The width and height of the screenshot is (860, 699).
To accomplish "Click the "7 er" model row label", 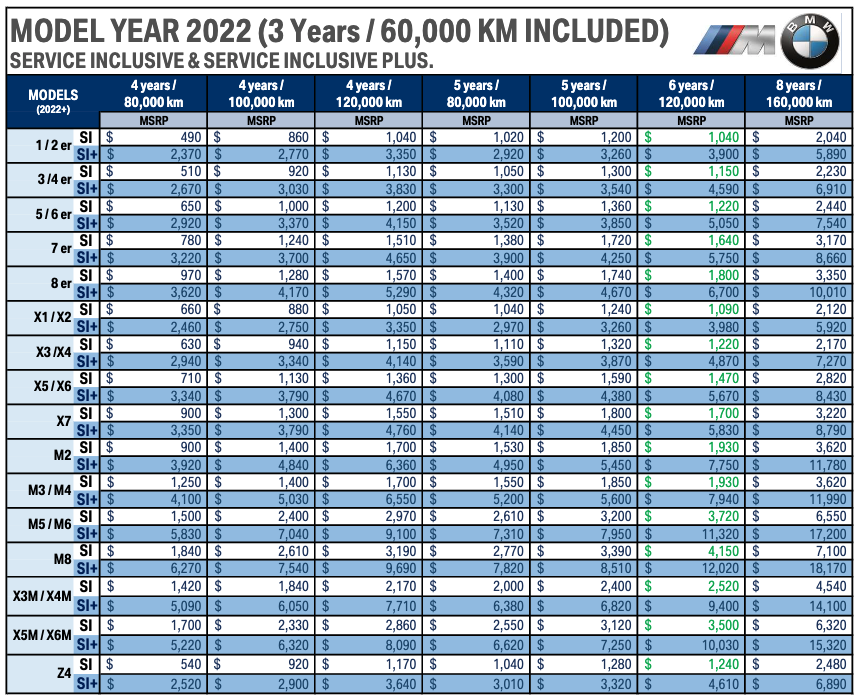I will tap(61, 249).
